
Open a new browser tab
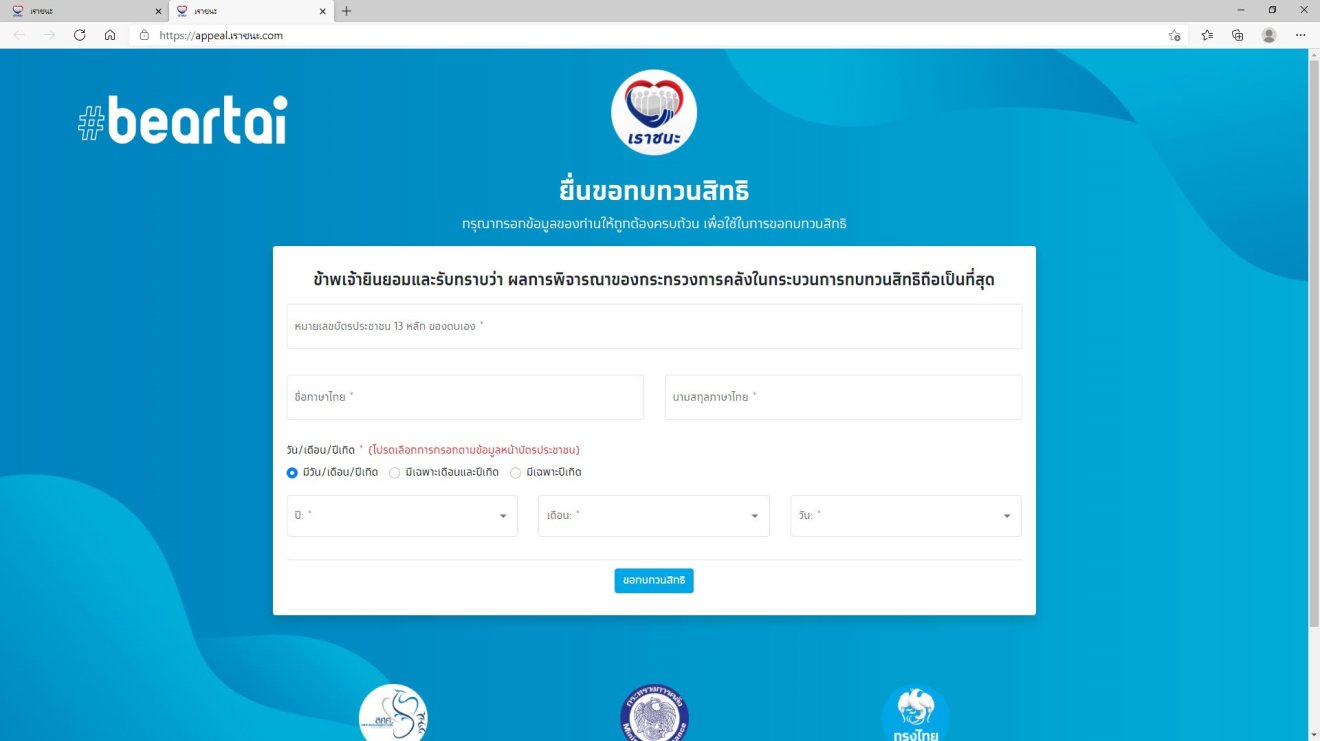pyautogui.click(x=347, y=11)
